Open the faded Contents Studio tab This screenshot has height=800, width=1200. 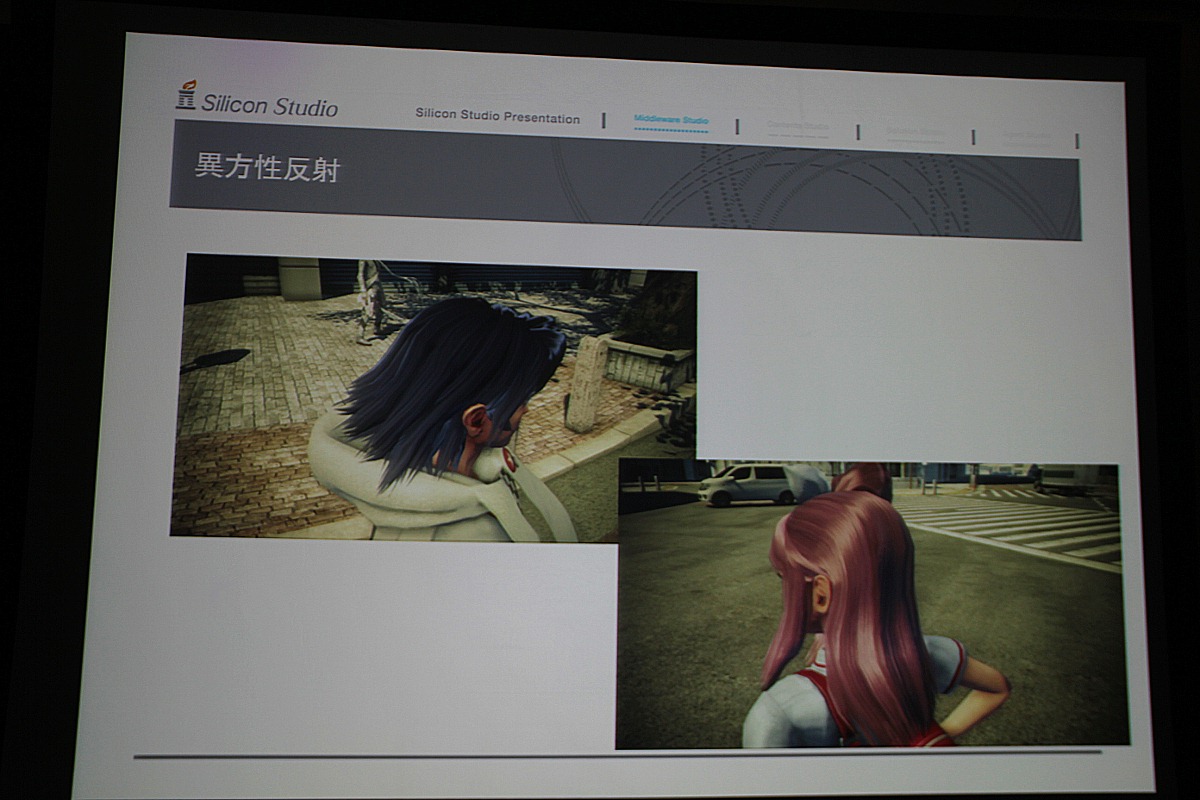pyautogui.click(x=797, y=126)
